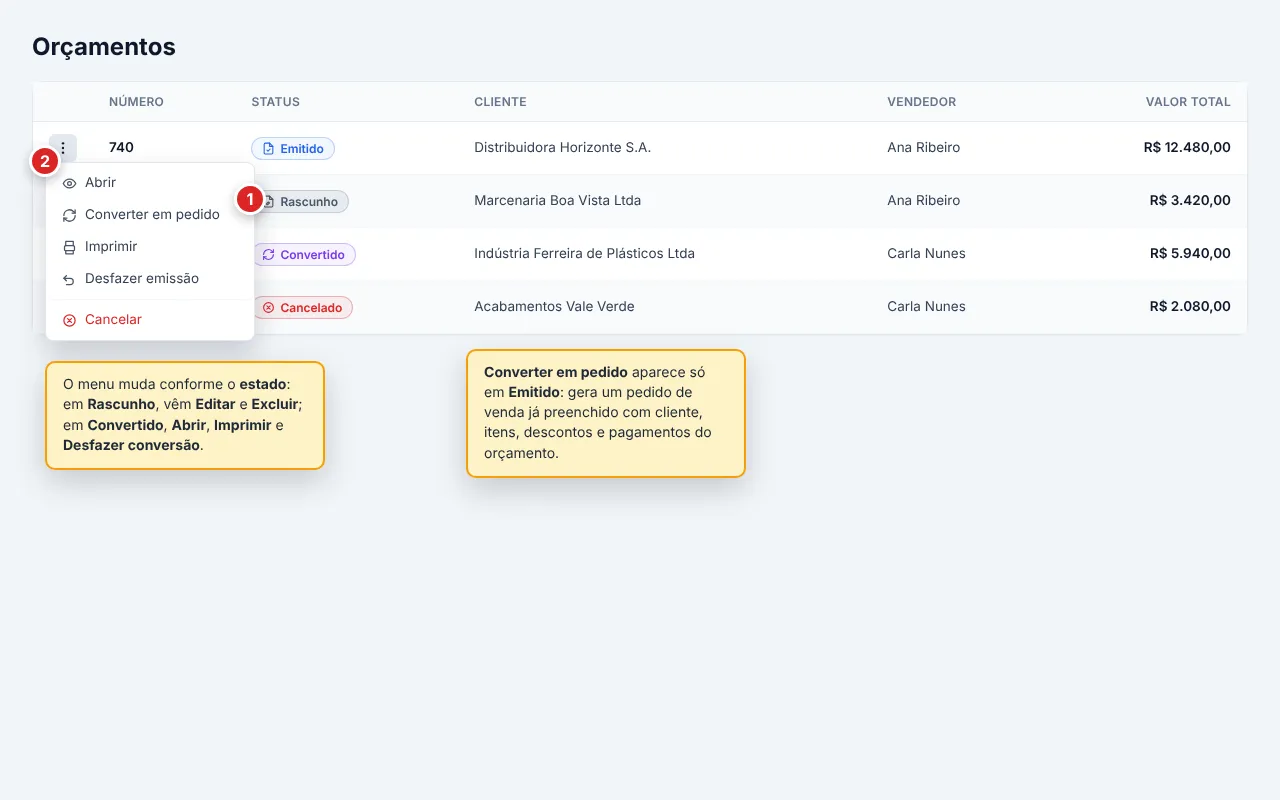Click the CLIENTE column header
This screenshot has width=1280, height=800.
(x=500, y=102)
